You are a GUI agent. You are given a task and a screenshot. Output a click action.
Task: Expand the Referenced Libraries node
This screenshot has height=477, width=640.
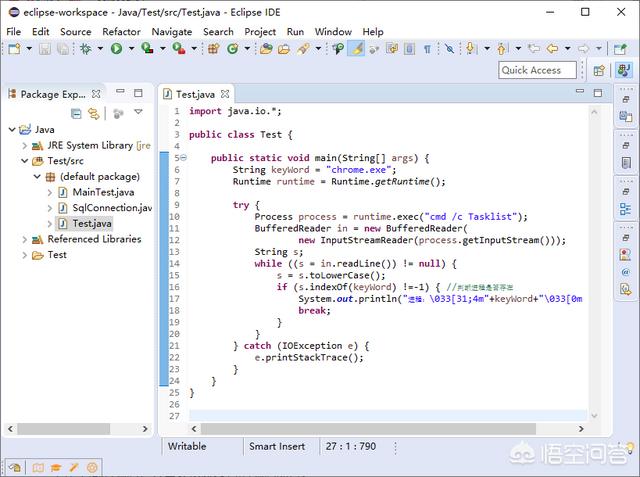coord(24,240)
